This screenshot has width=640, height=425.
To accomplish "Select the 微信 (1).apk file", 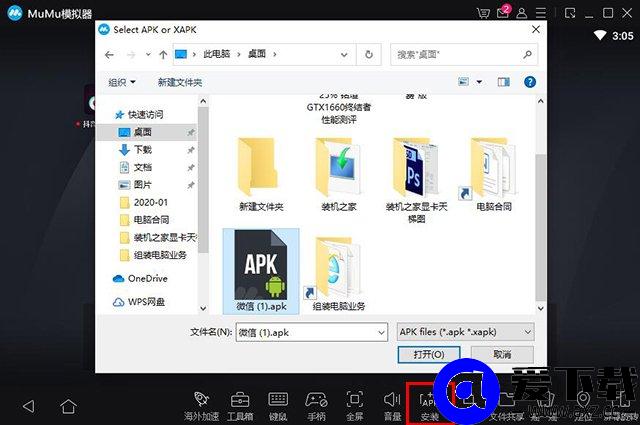I will 261,271.
